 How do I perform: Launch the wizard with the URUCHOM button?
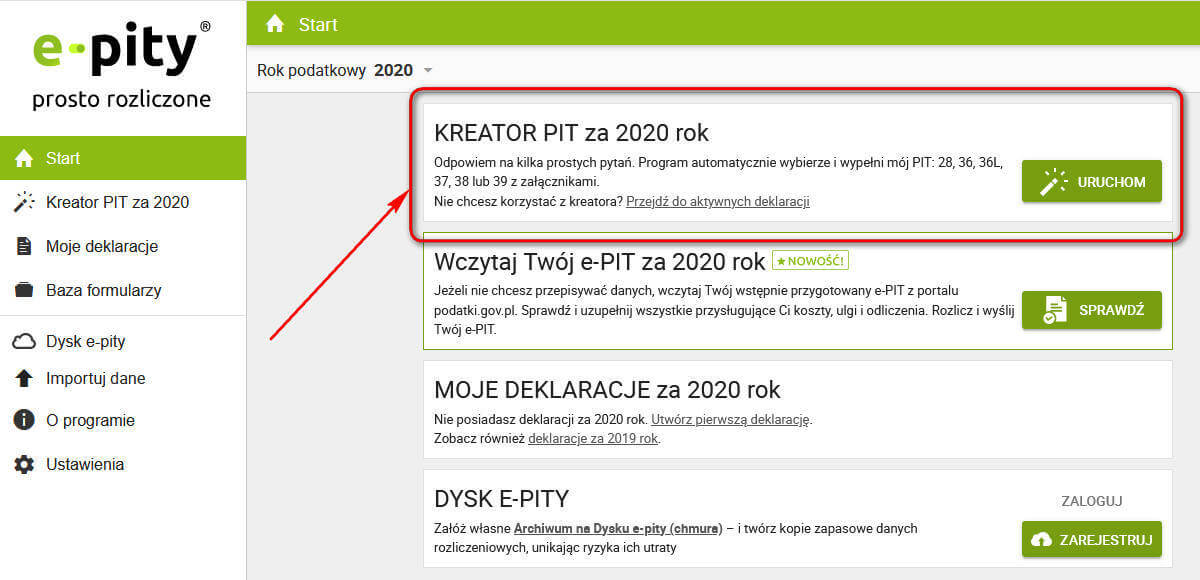pyautogui.click(x=1091, y=181)
